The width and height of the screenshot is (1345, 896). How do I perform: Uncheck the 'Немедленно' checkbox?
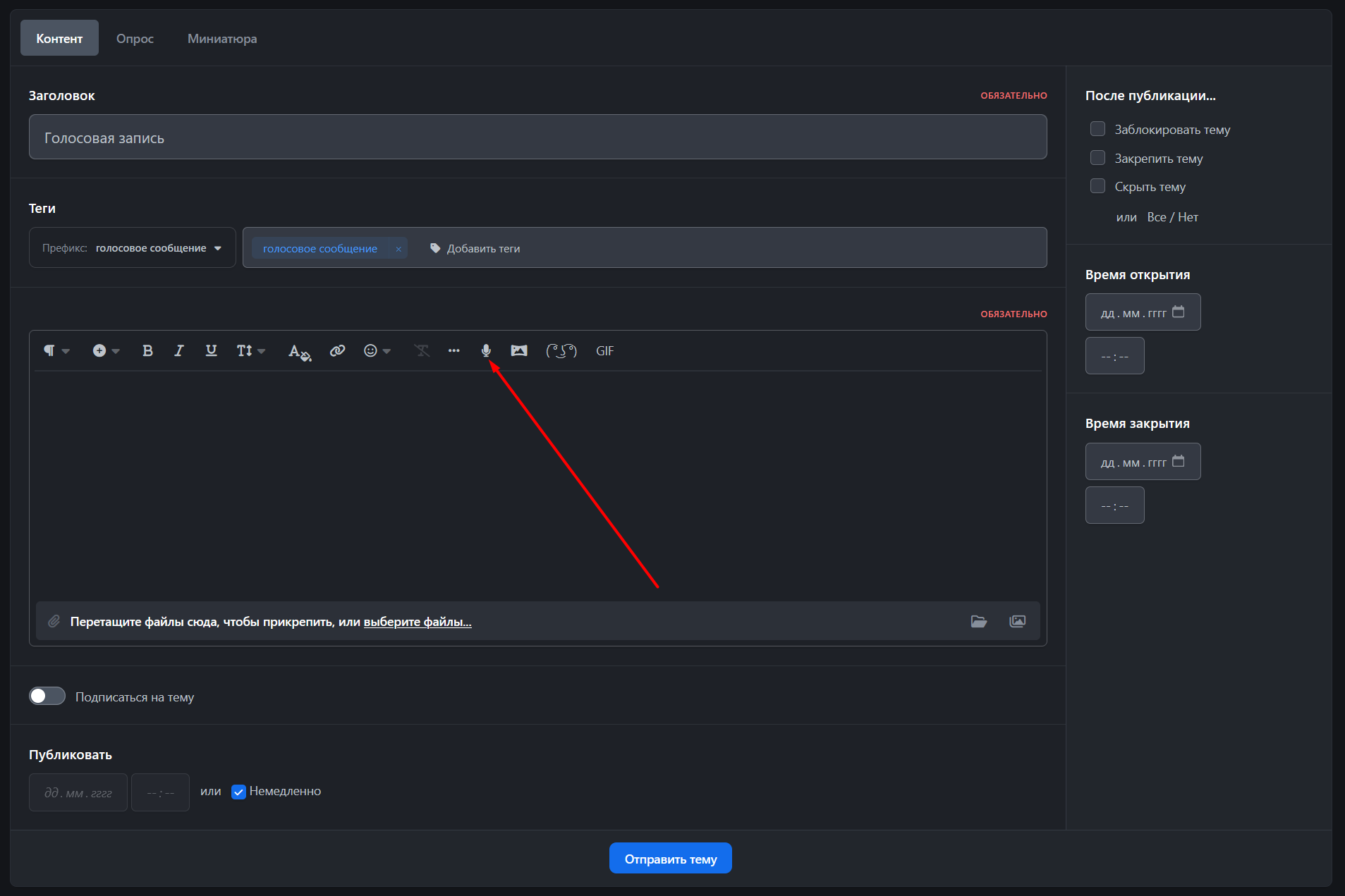point(238,792)
